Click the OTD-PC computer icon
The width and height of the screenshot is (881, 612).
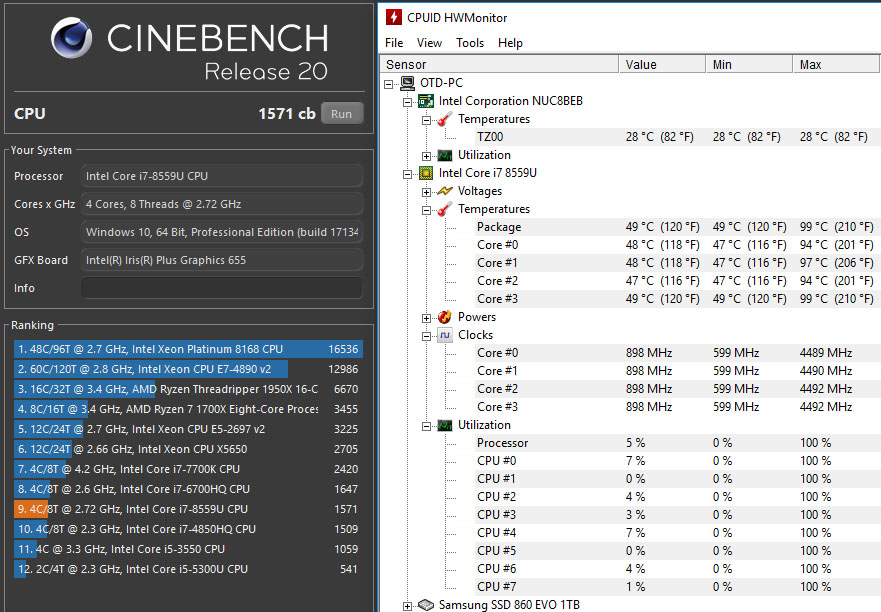407,83
